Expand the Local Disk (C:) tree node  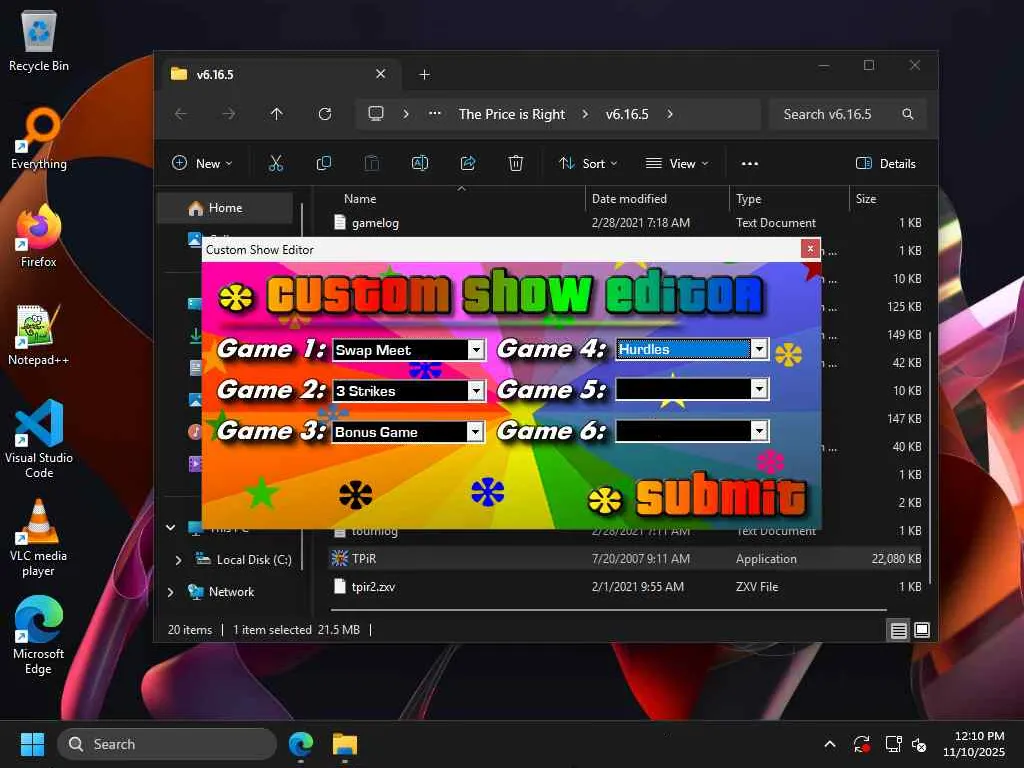(179, 560)
